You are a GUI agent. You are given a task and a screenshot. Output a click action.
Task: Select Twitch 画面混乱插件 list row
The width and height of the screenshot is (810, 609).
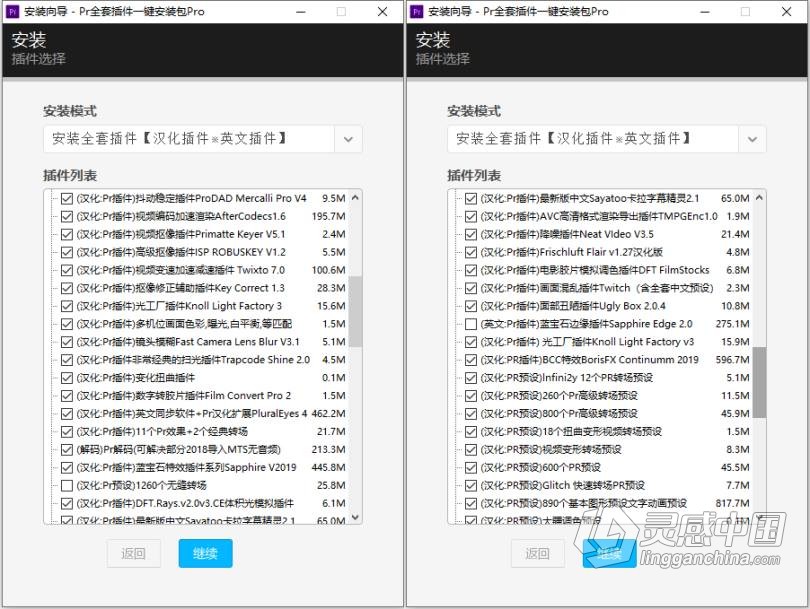tap(608, 288)
